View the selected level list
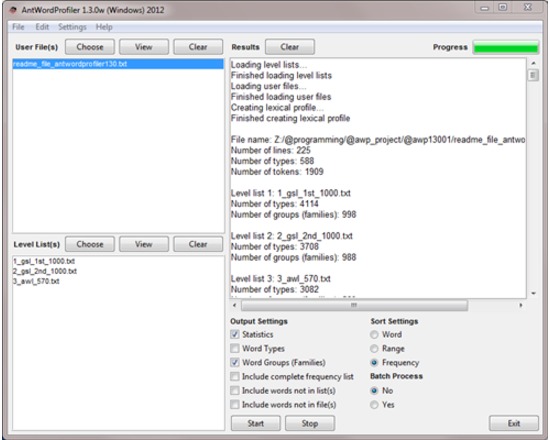This screenshot has height=440, width=550. (144, 244)
